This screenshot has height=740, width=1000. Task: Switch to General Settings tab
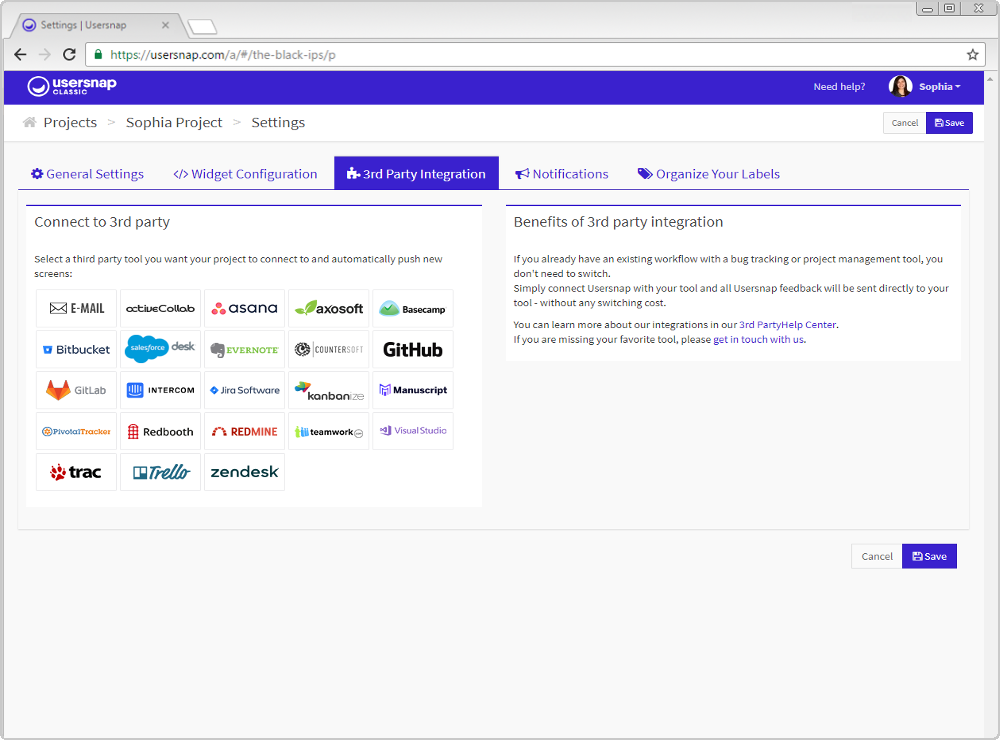(x=87, y=174)
